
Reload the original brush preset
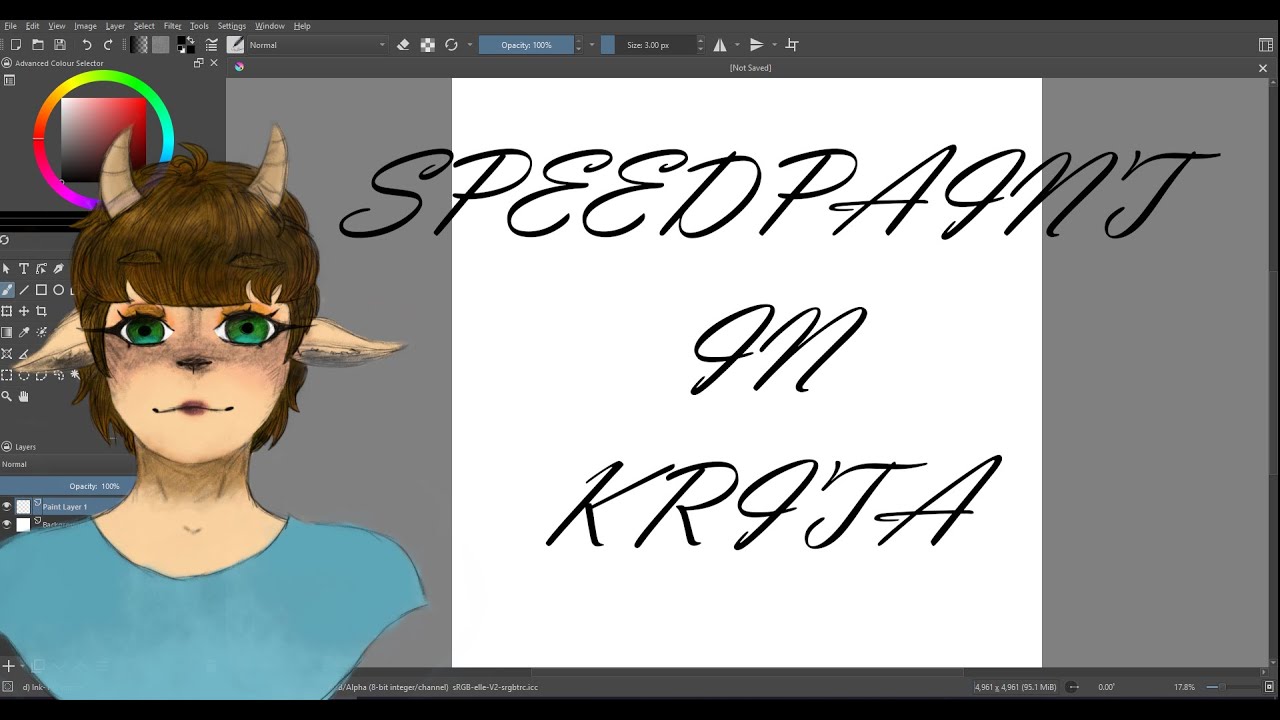[x=451, y=45]
